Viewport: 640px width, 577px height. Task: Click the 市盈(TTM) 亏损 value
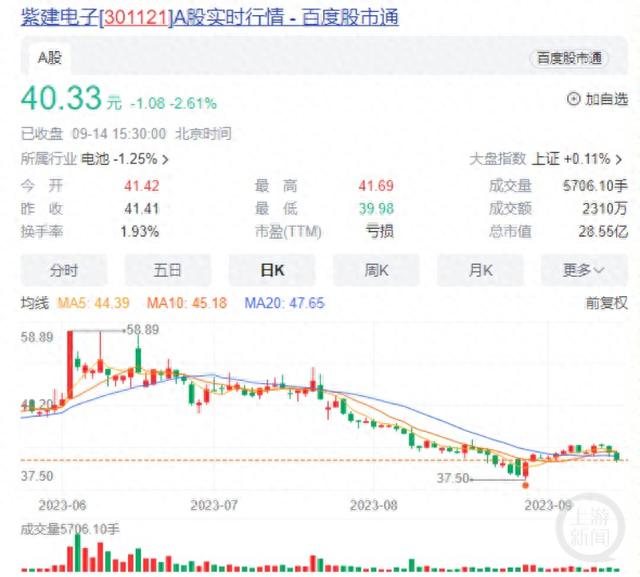tap(380, 232)
